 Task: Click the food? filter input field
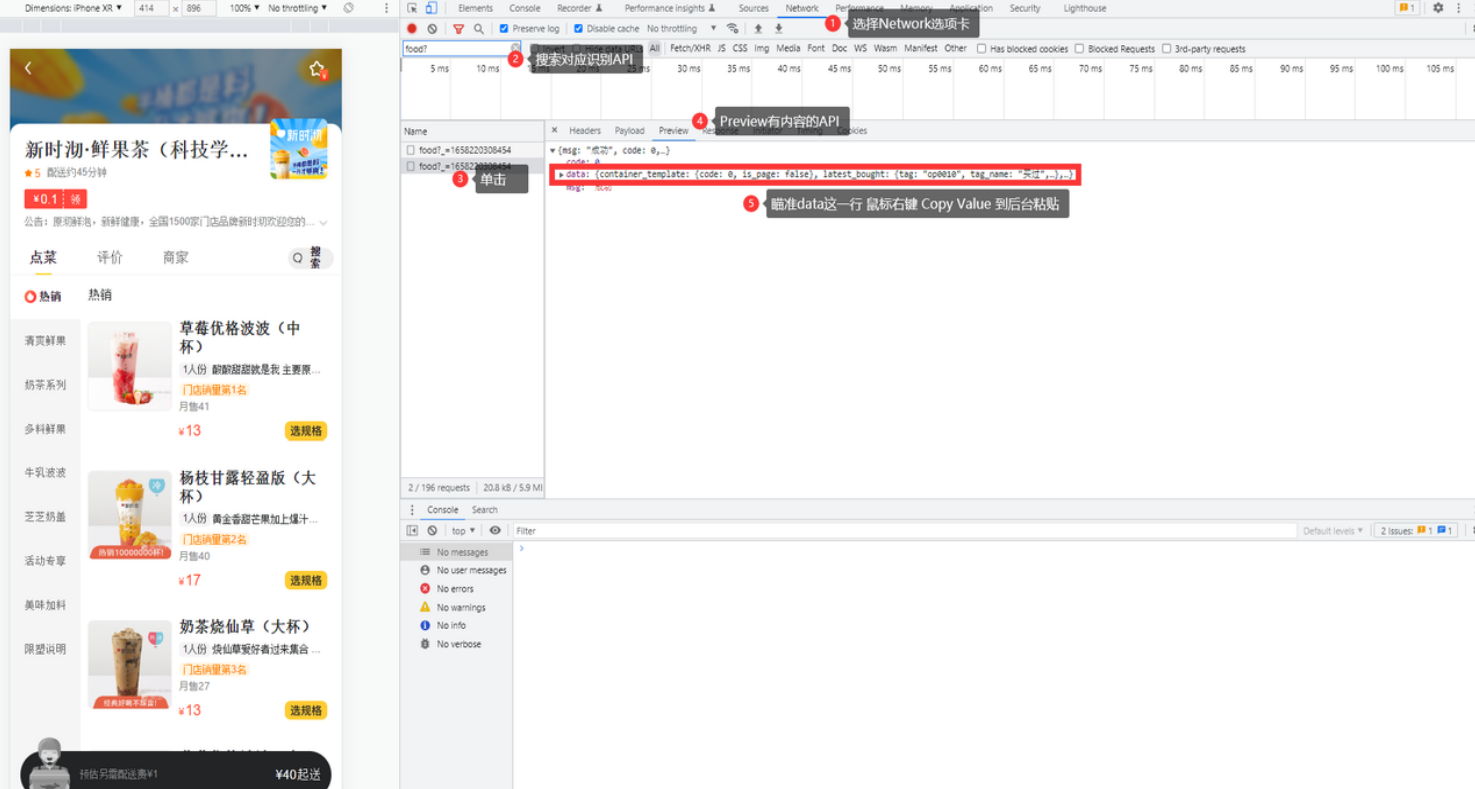455,48
